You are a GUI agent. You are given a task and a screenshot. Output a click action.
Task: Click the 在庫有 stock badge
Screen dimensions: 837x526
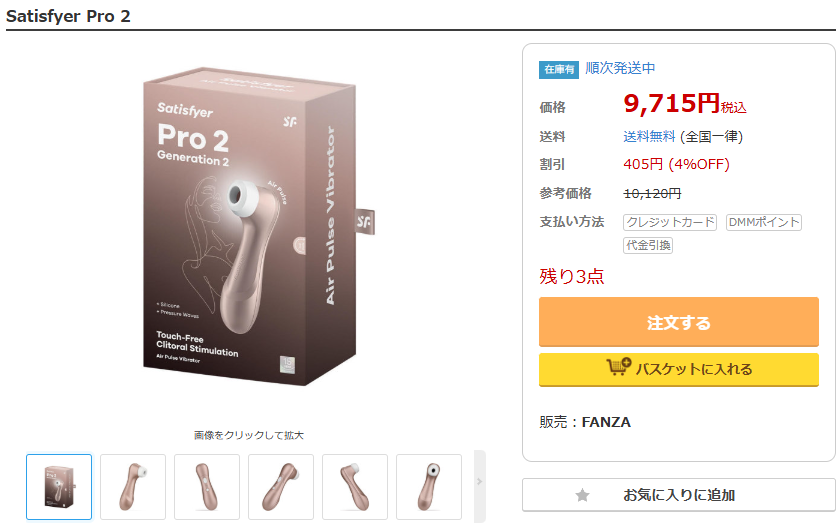pos(559,69)
